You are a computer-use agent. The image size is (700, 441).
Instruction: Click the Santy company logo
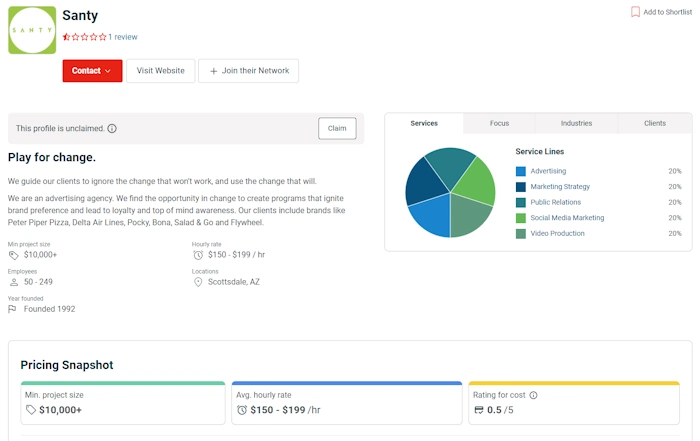[32, 30]
